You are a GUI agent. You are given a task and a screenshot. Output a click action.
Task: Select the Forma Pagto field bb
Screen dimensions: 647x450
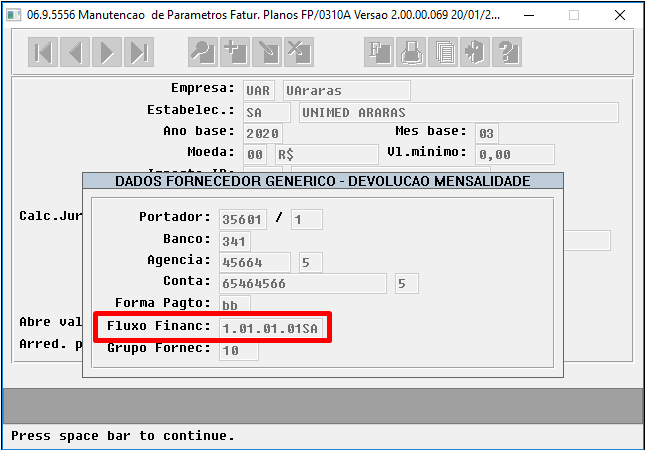tap(235, 304)
